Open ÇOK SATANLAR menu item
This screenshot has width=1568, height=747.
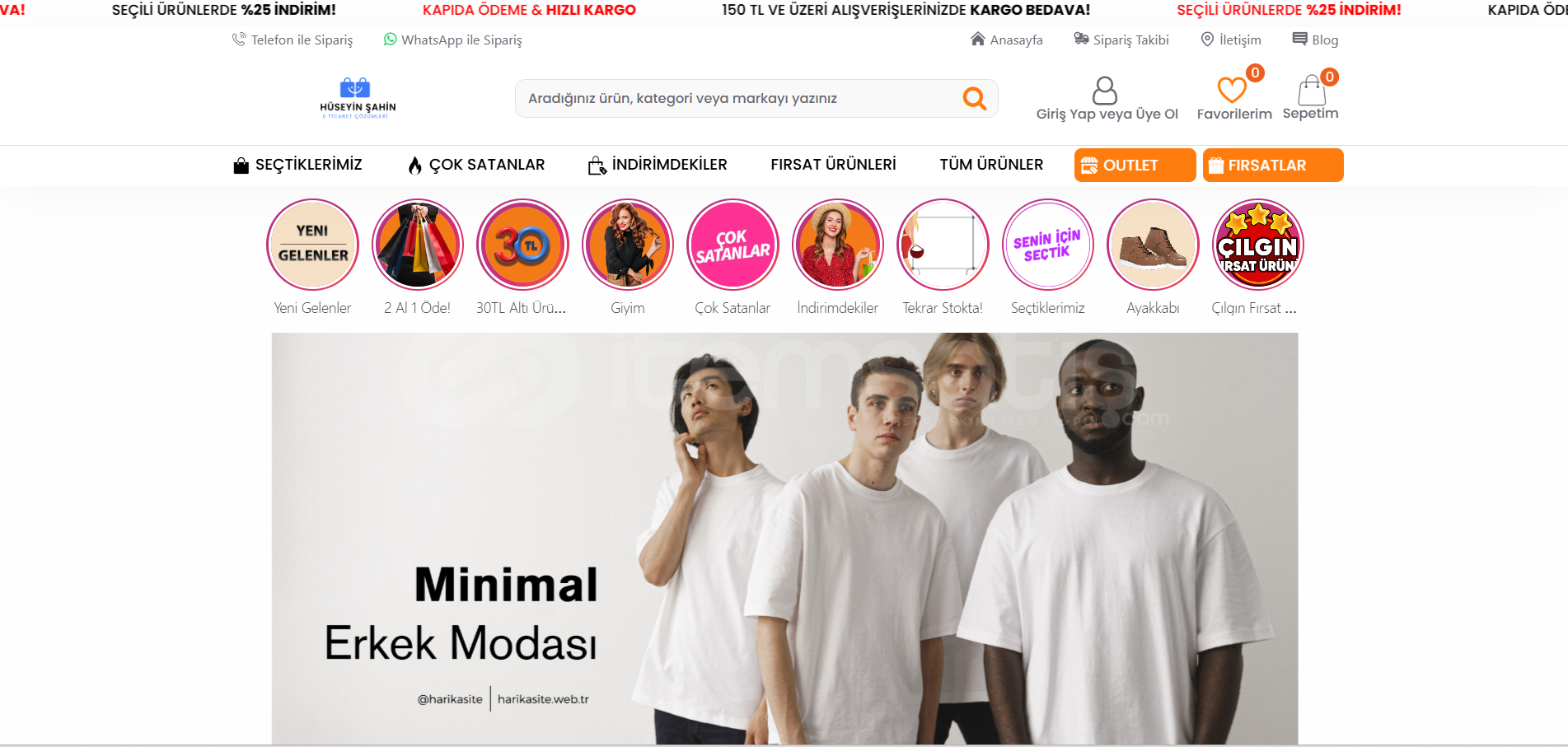[476, 165]
